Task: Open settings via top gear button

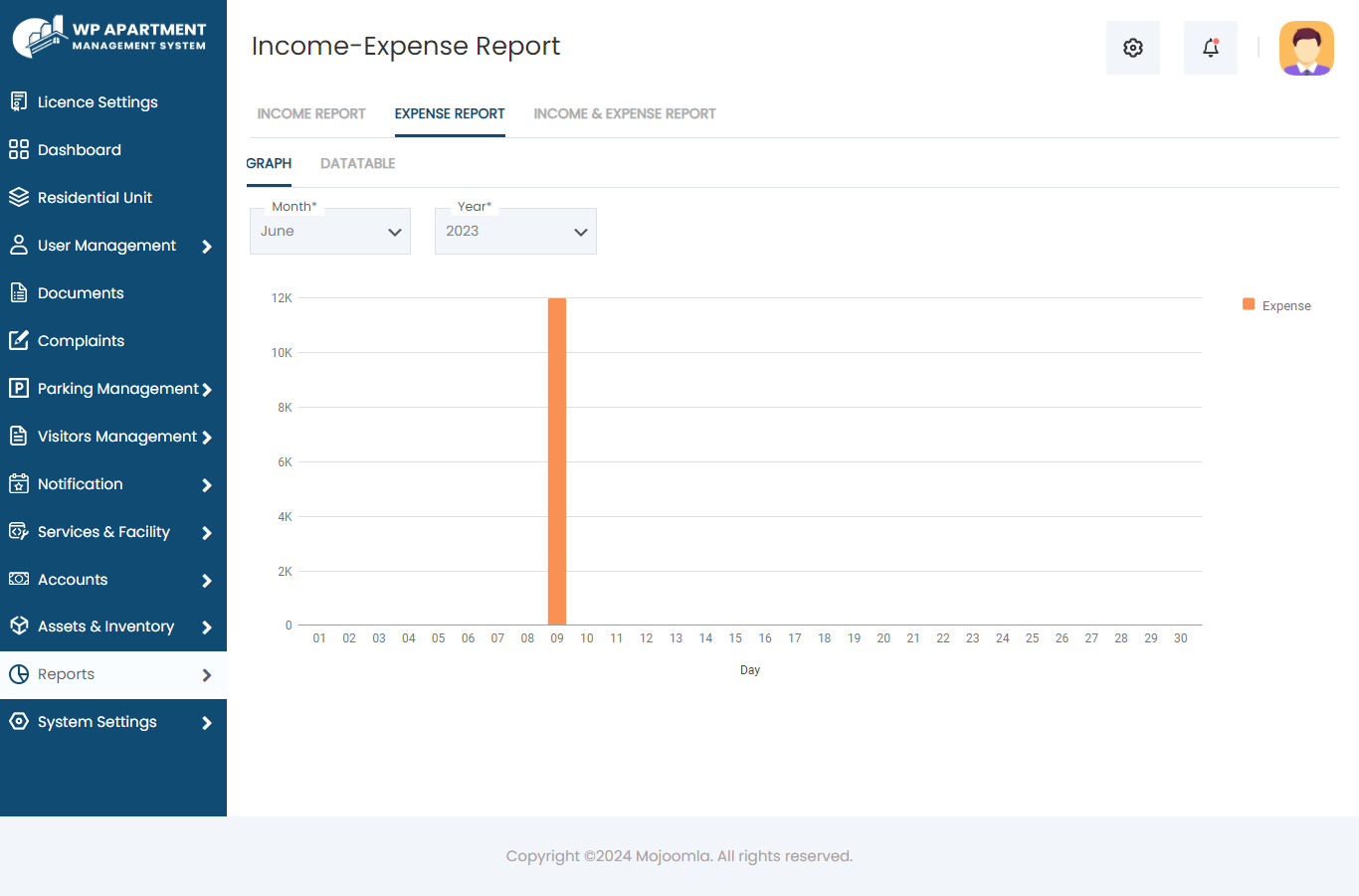Action: point(1133,48)
